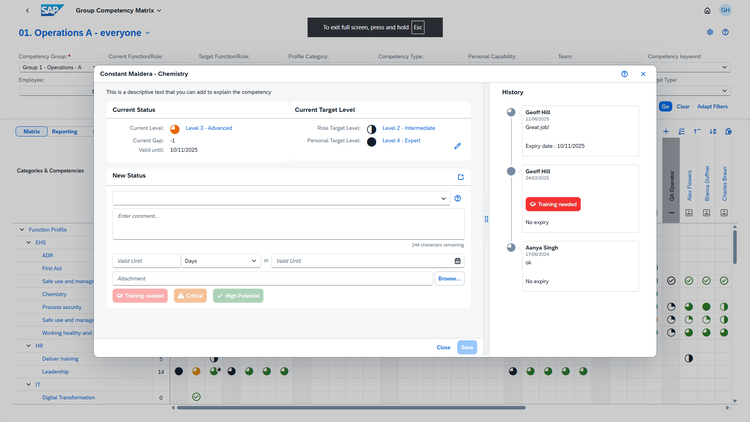750x422 pixels.
Task: Toggle the Training needed tag
Action: click(140, 296)
